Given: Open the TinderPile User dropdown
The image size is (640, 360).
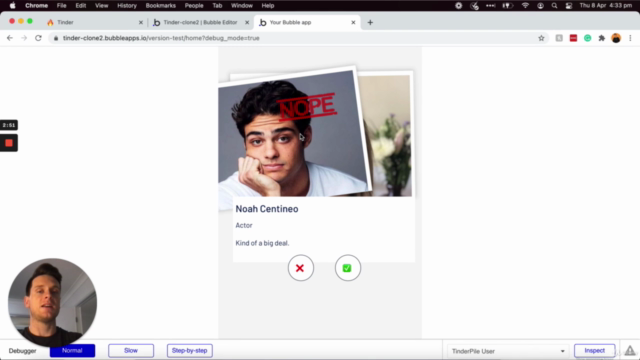Looking at the screenshot, I should coord(508,351).
